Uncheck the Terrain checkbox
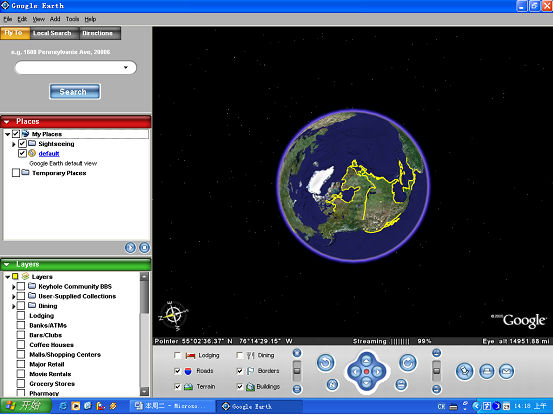553x415 pixels. point(177,387)
